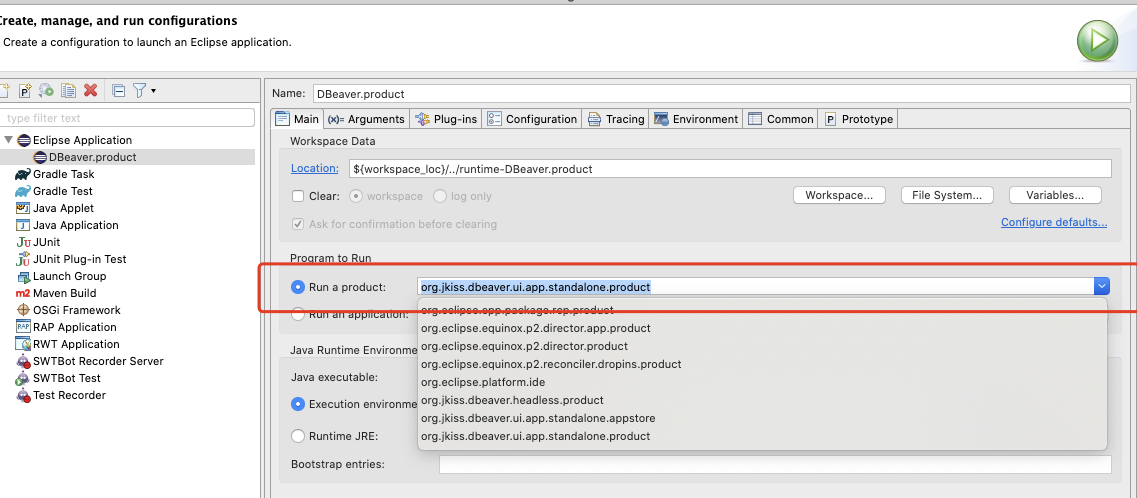The width and height of the screenshot is (1137, 498).
Task: Select the Runtime JRE radio button
Action: [298, 436]
